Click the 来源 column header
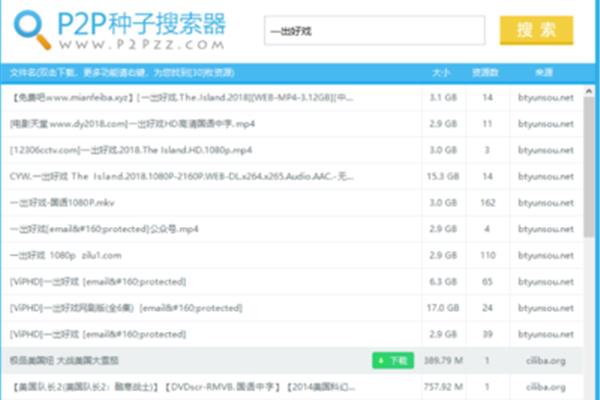 pos(544,73)
